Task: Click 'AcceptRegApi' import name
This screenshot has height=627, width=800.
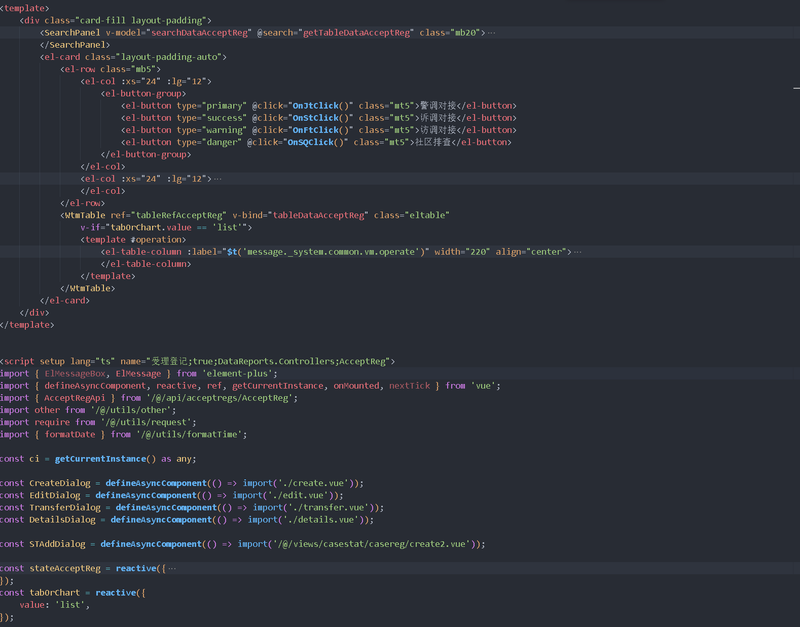Action: (x=74, y=398)
